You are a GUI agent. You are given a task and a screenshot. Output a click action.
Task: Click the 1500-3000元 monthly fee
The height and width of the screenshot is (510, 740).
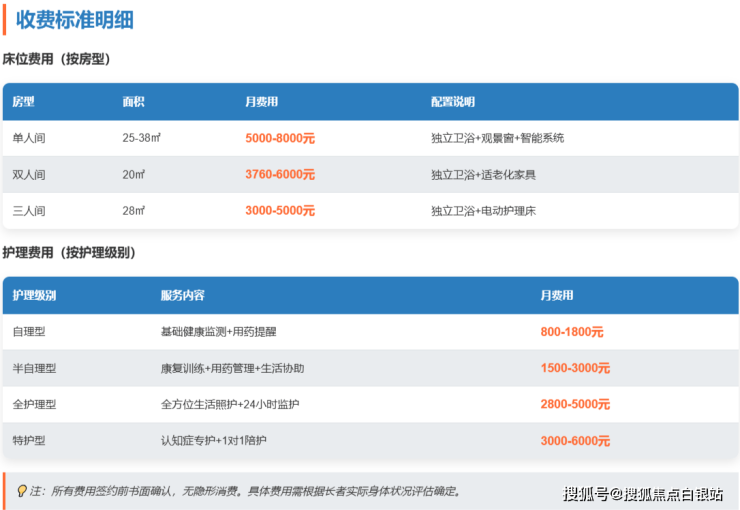point(575,368)
